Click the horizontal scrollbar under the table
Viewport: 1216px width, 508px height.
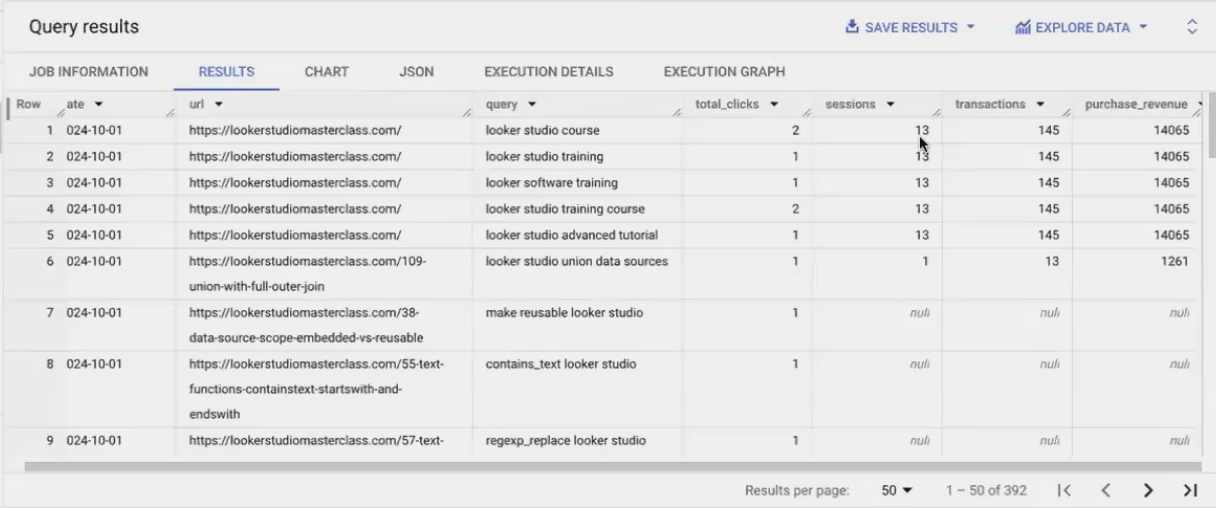point(612,466)
